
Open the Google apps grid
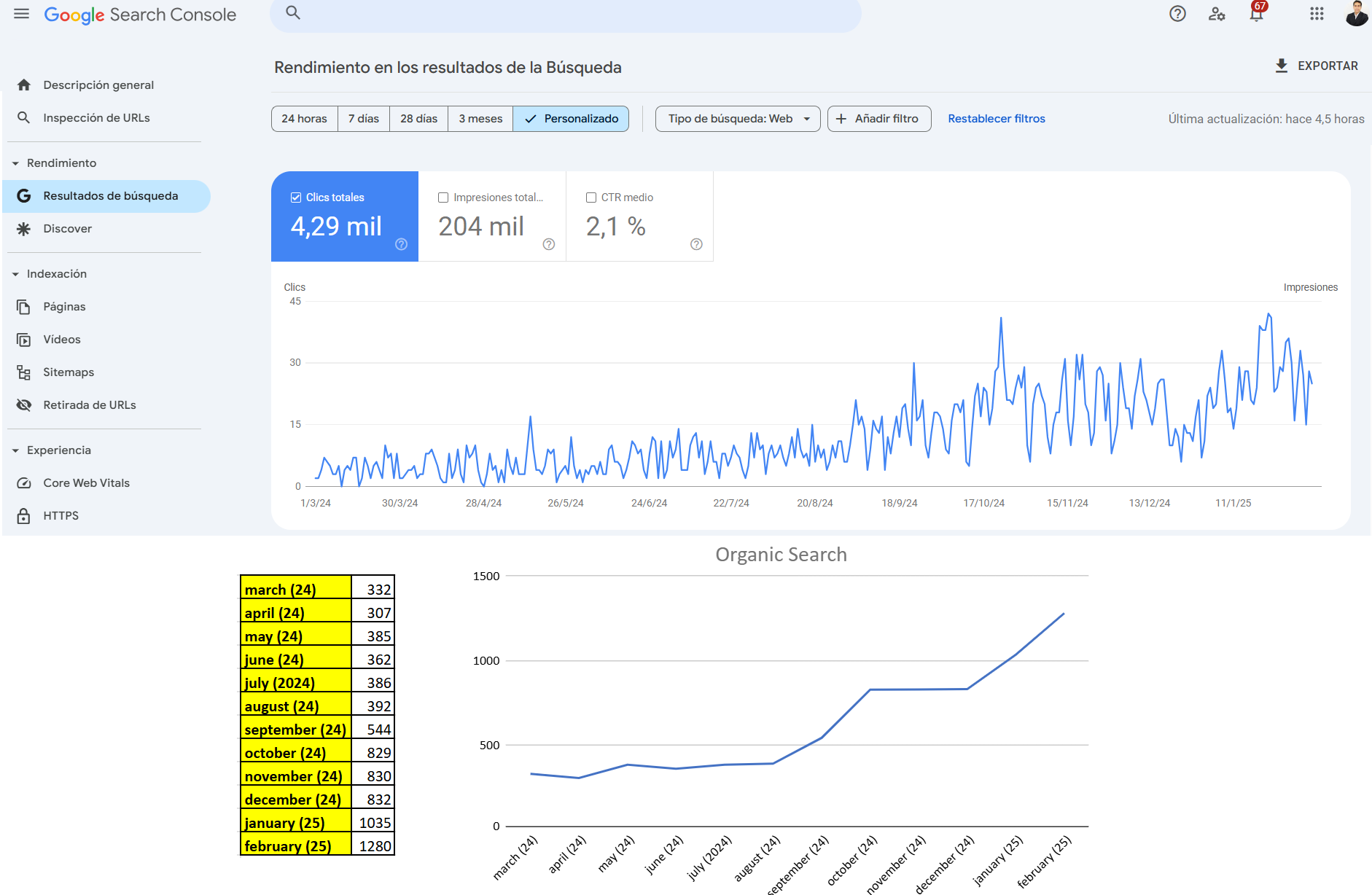(1317, 14)
